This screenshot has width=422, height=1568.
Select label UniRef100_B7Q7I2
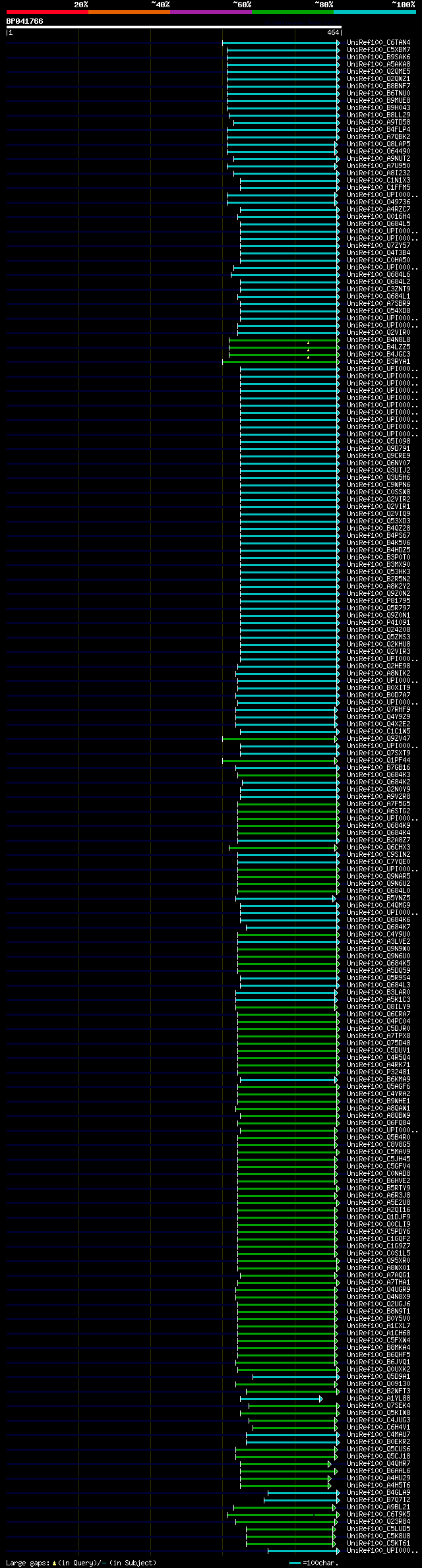(x=378, y=1500)
